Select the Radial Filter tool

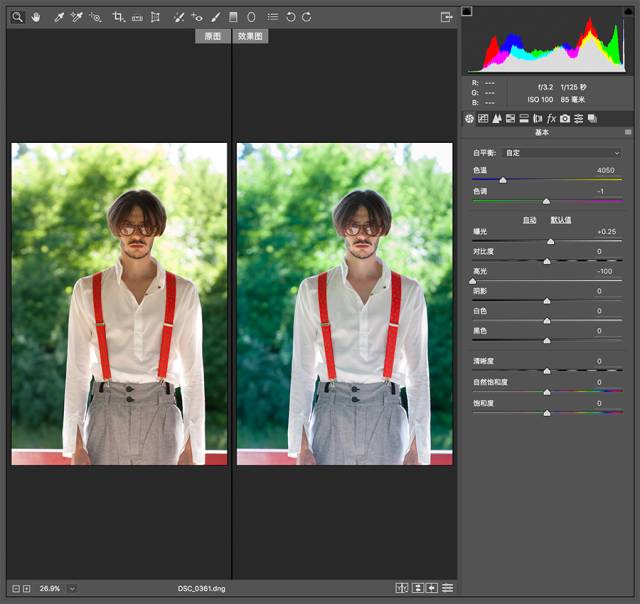coord(251,17)
